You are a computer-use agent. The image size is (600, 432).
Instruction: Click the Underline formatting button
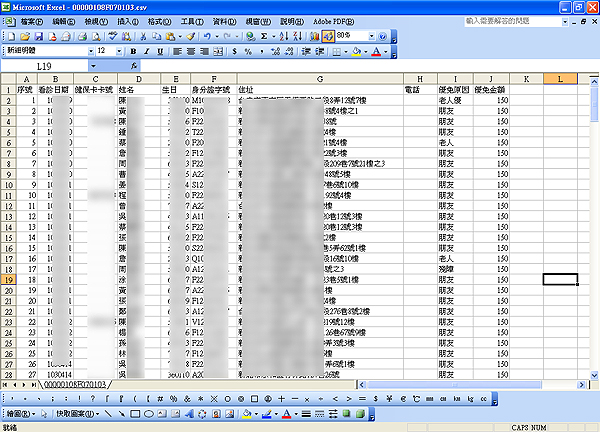coord(159,51)
